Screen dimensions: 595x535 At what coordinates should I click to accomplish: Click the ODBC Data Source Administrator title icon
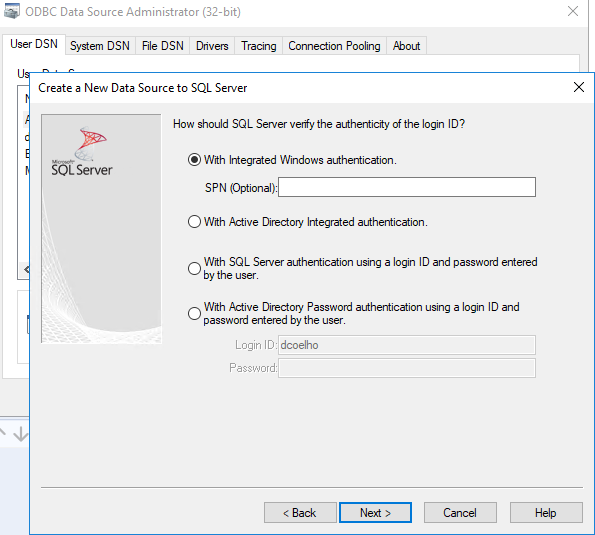pyautogui.click(x=11, y=11)
